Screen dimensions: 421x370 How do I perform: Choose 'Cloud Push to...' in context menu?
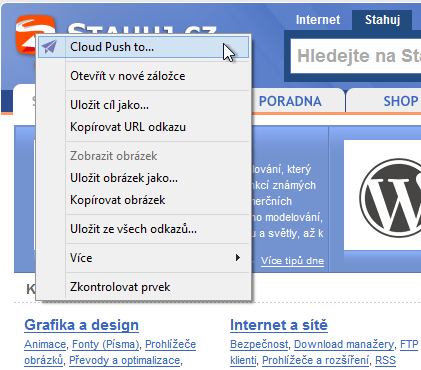coord(143,47)
